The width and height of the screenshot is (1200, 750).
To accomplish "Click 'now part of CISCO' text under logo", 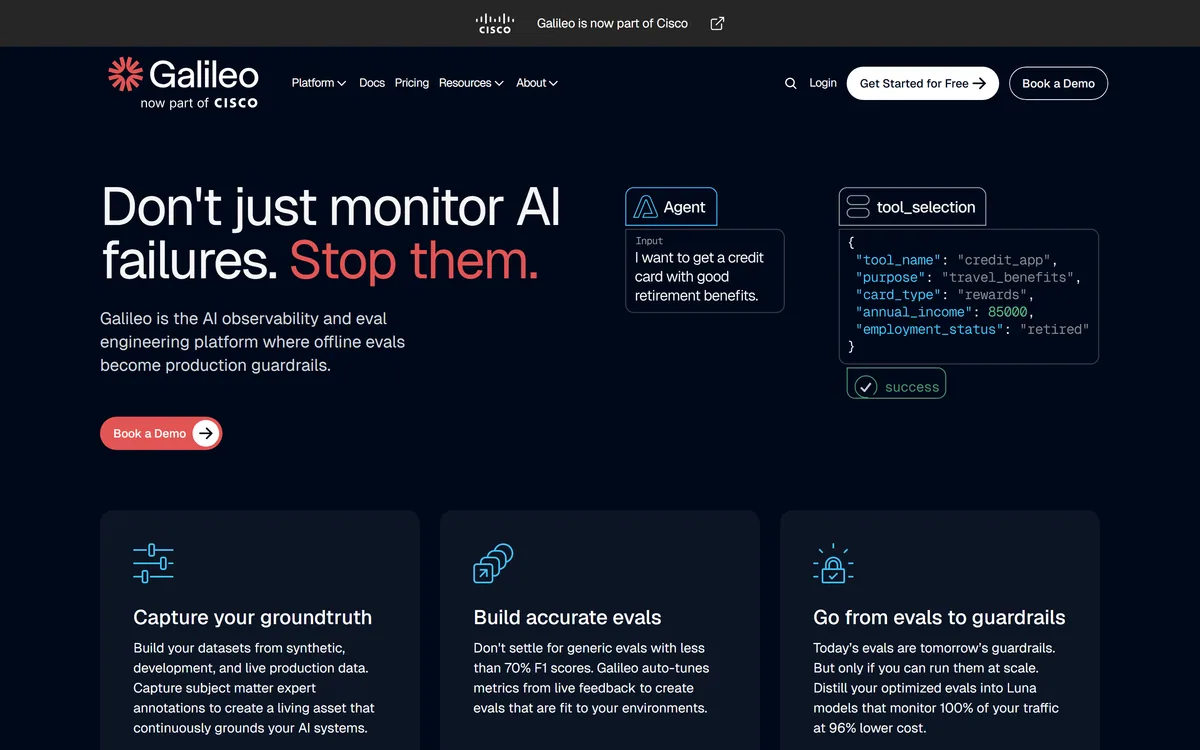I will (x=199, y=102).
